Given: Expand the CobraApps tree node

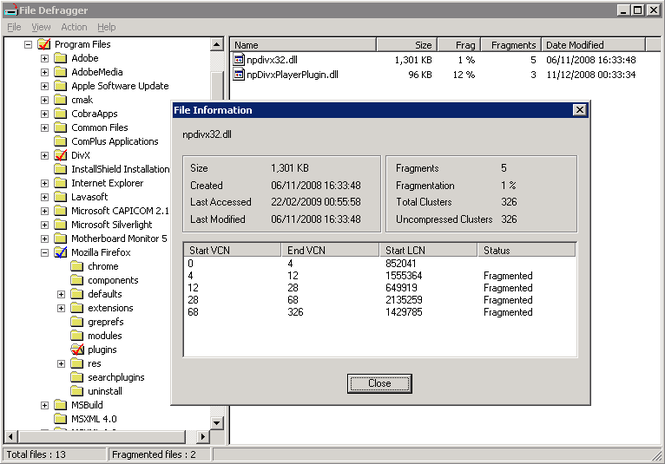Looking at the screenshot, I should coord(45,114).
